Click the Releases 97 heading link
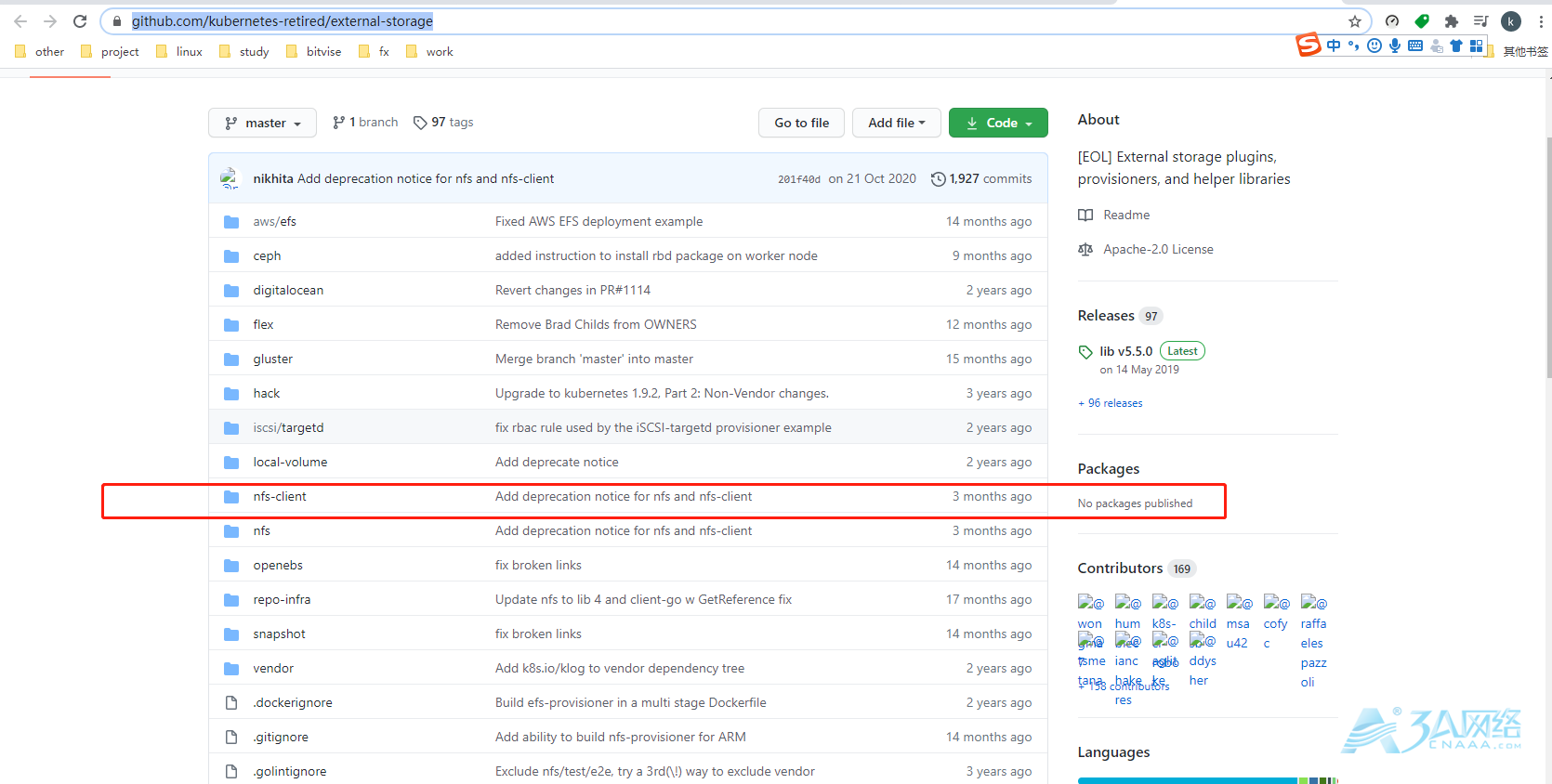Screen dimensions: 1552x784 point(1119,316)
